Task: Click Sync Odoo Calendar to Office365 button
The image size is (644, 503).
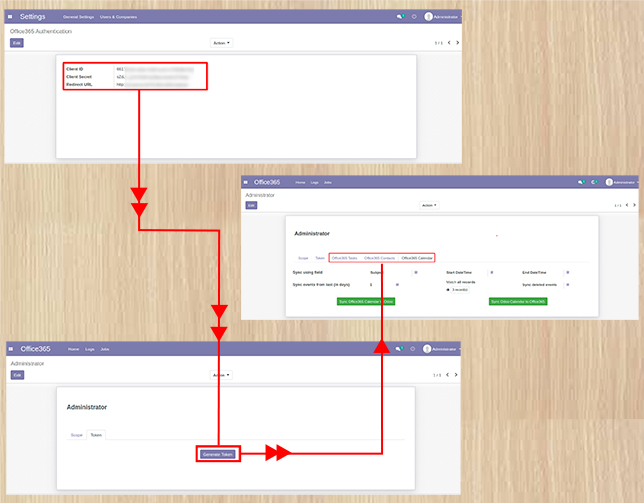Action: (x=517, y=301)
